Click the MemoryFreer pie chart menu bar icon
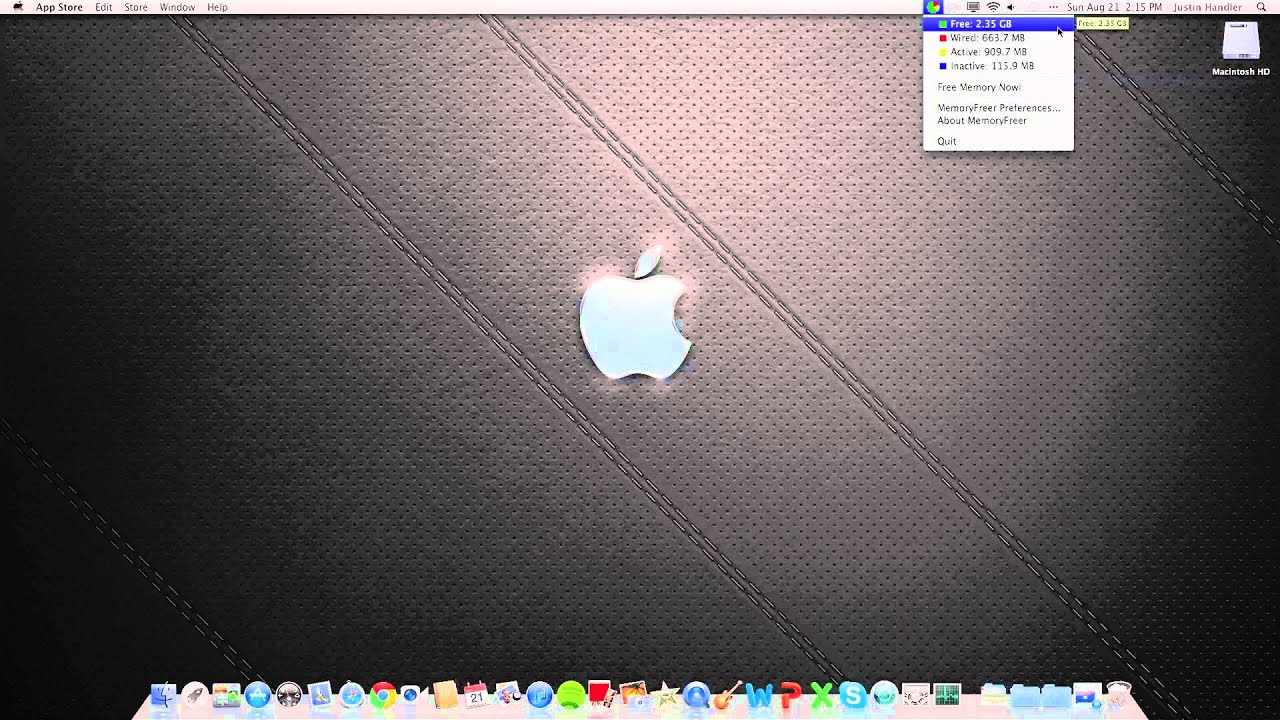Image resolution: width=1280 pixels, height=720 pixels. (x=933, y=7)
